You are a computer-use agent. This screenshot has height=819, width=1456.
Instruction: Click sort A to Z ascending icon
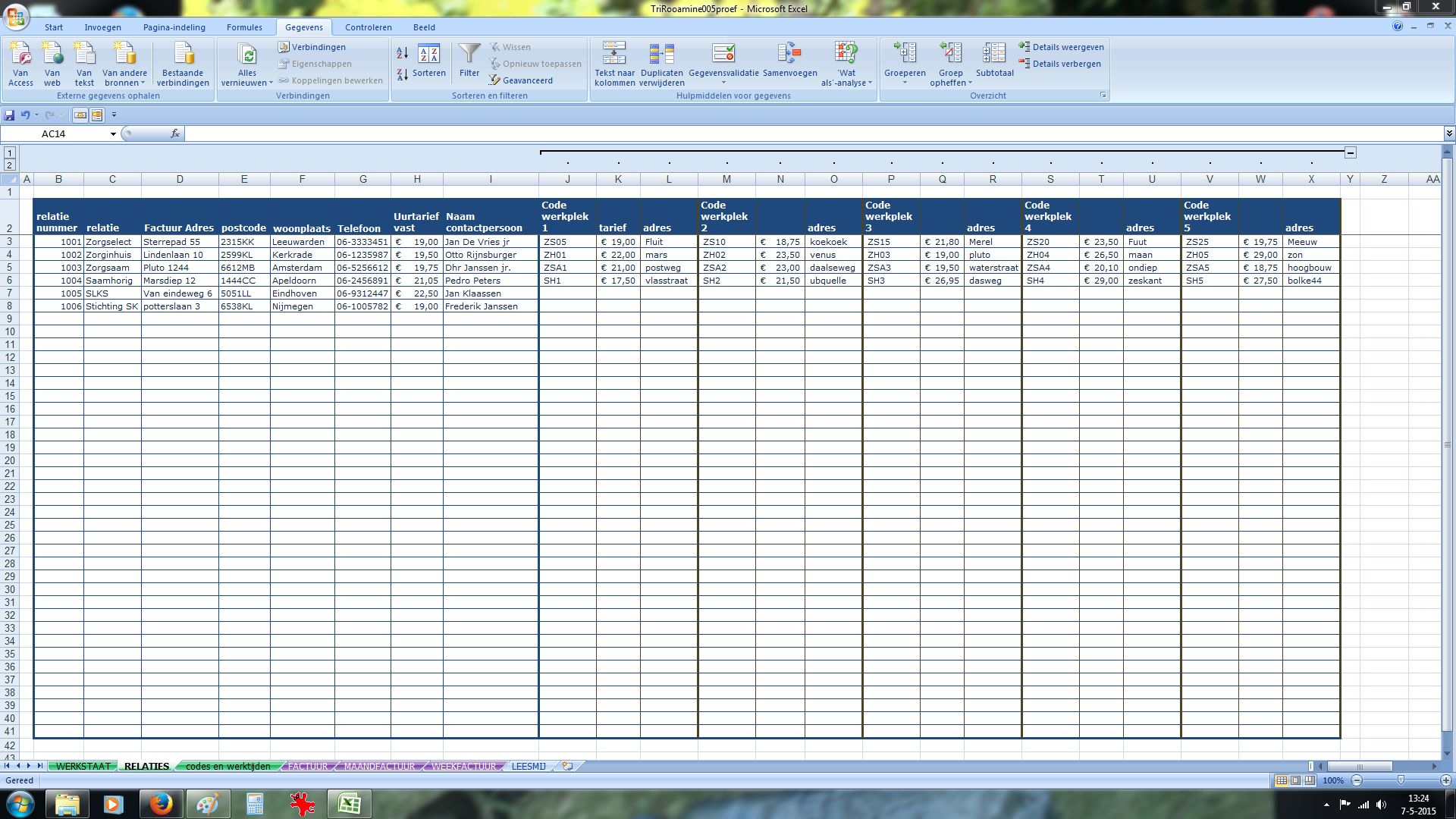pos(403,52)
